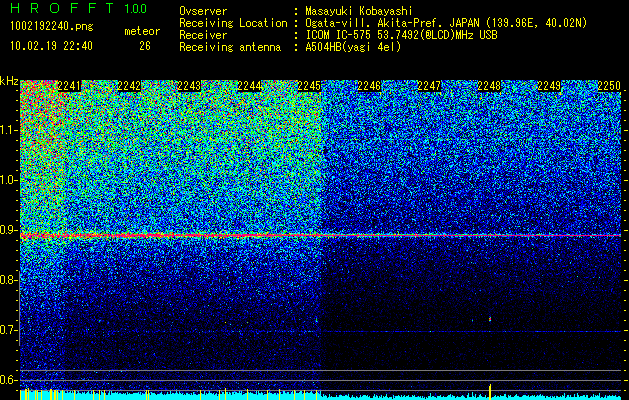This screenshot has width=629, height=400.
Task: Click the observer name Masayuki Kobayashi
Action: pyautogui.click(x=359, y=11)
